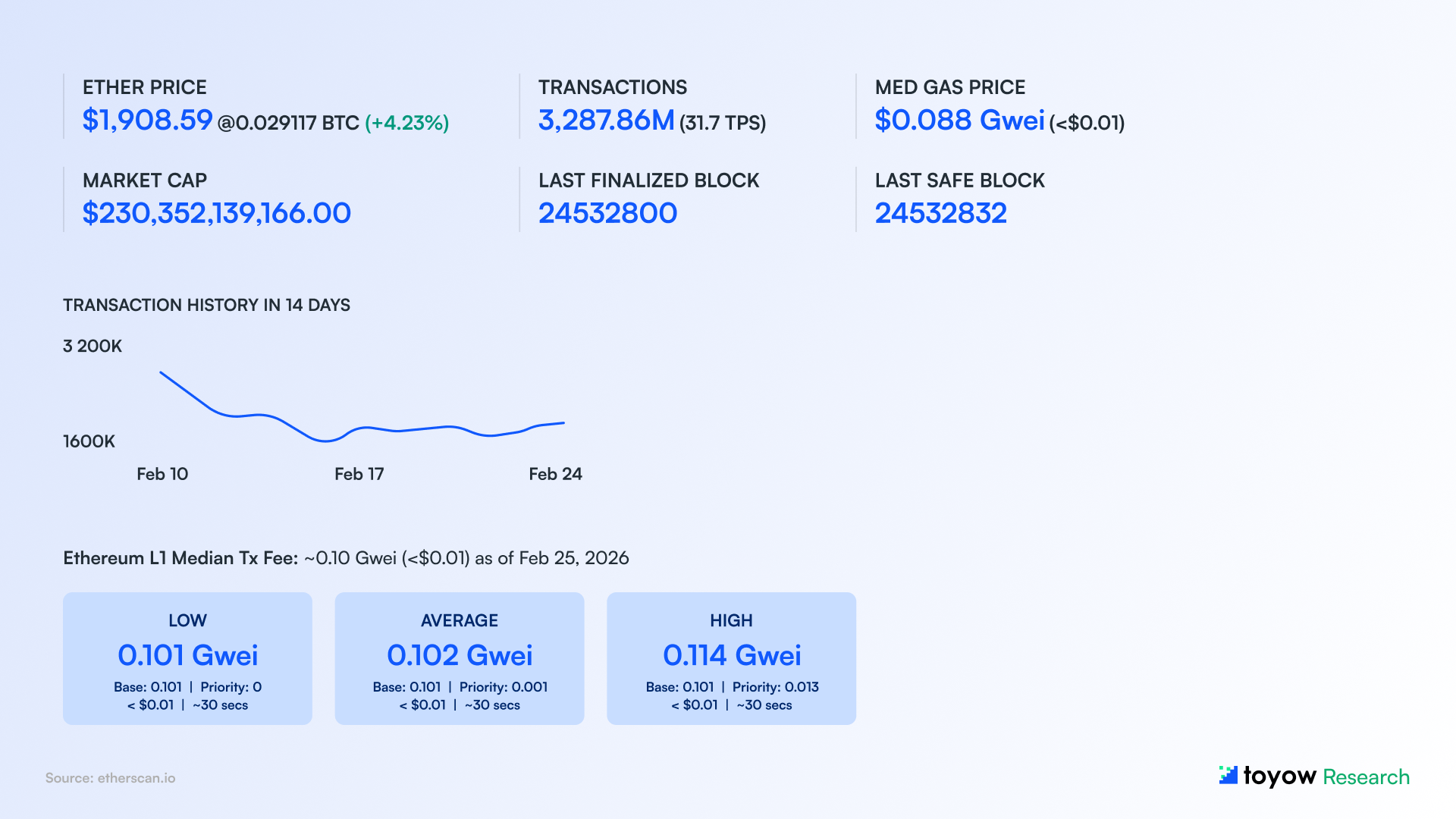Click the market cap $230,352,139,166.00 value
The width and height of the screenshot is (1456, 819).
[217, 213]
